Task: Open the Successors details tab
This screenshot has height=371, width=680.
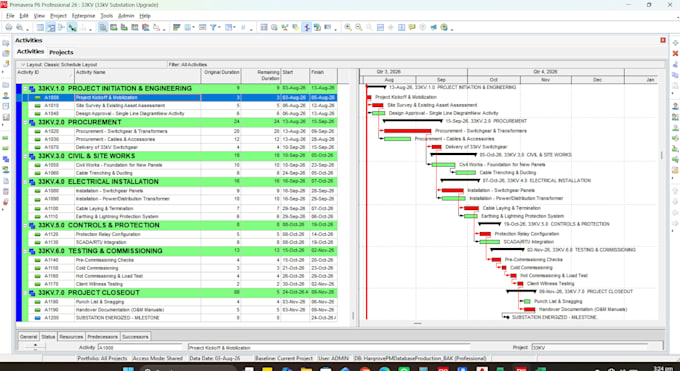Action: [135, 337]
